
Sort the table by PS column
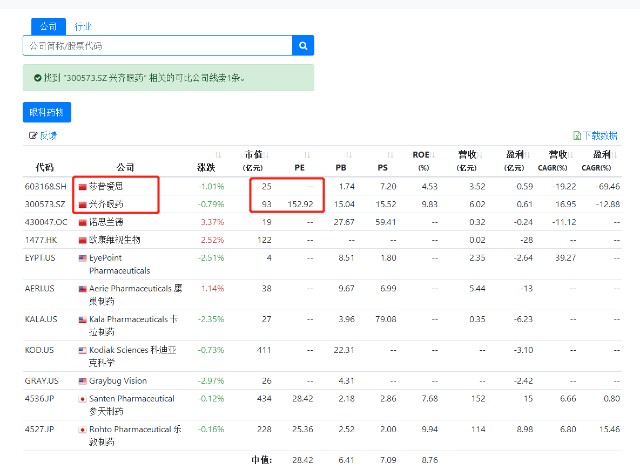coord(390,155)
